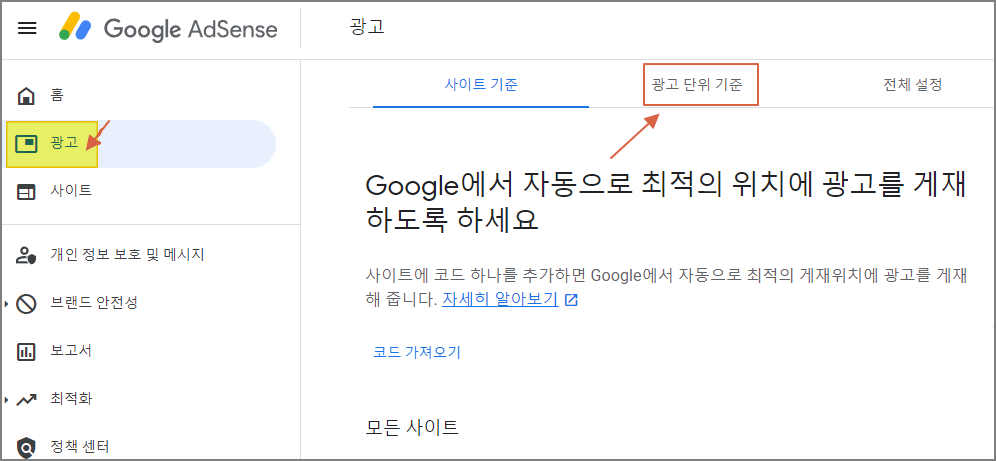996x461 pixels.
Task: Switch to the 사이트 기준 tab
Action: 481,84
